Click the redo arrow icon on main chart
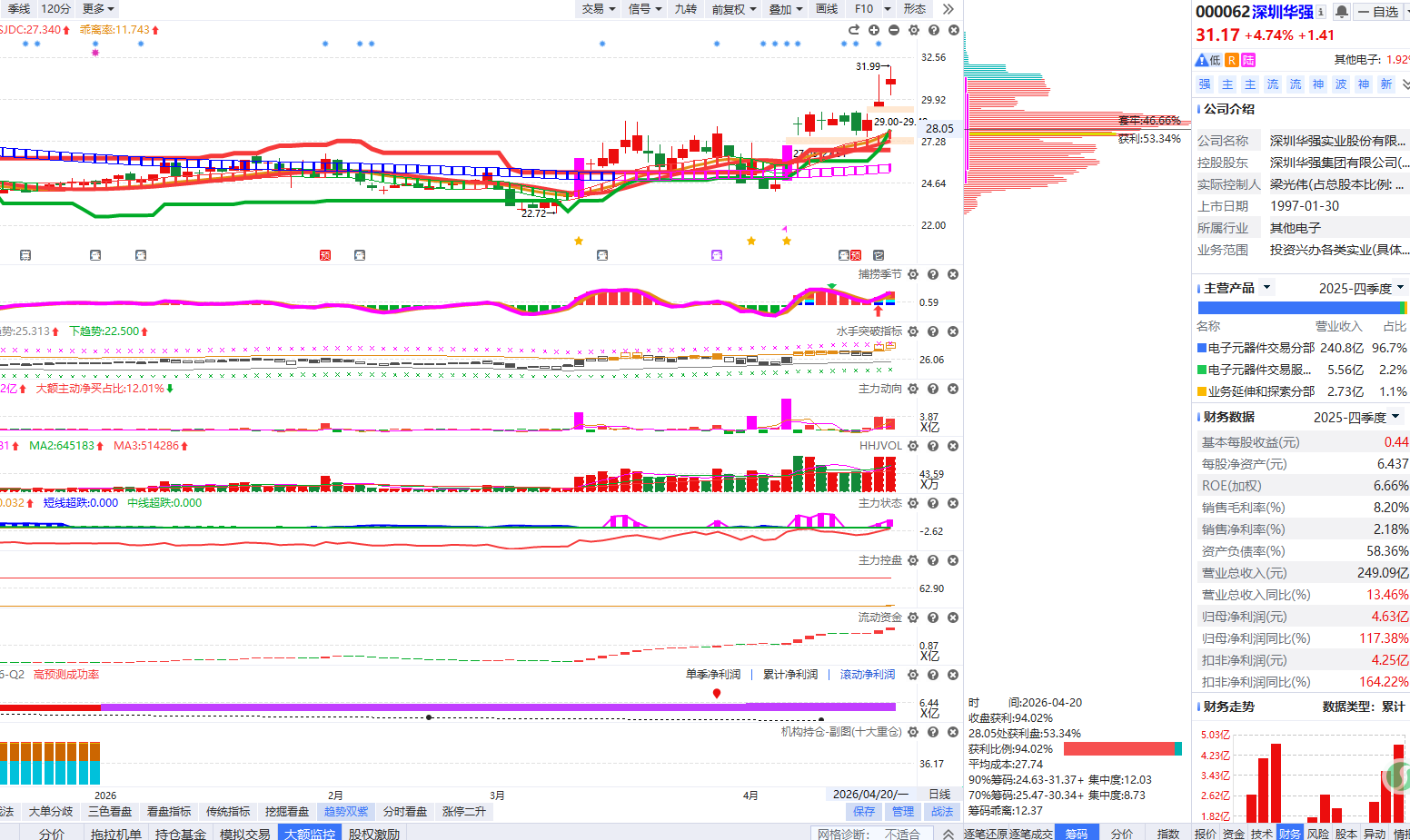The image size is (1410, 840). (854, 30)
